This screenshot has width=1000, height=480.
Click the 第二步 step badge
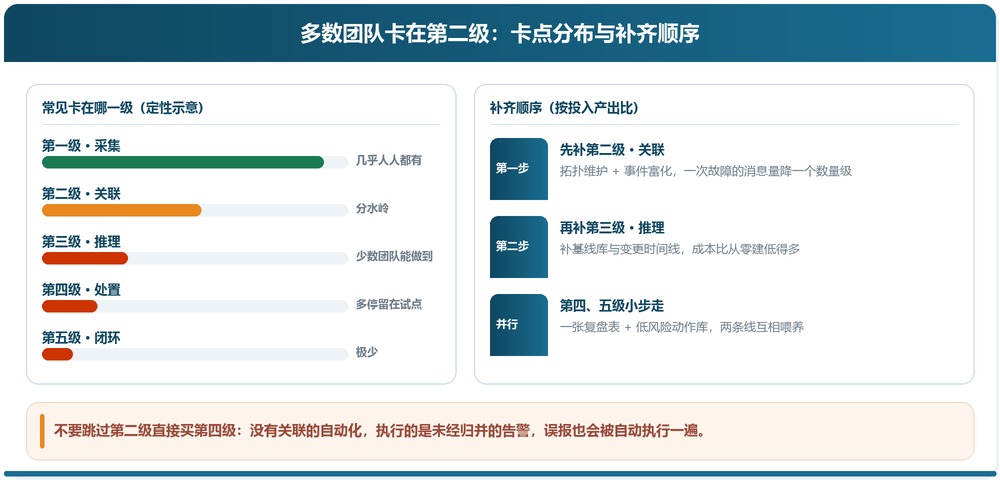coord(518,247)
